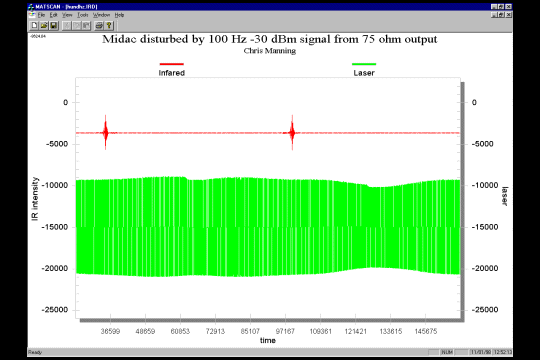Click the document icon left of File menu
The height and width of the screenshot is (360, 540).
click(x=32, y=15)
